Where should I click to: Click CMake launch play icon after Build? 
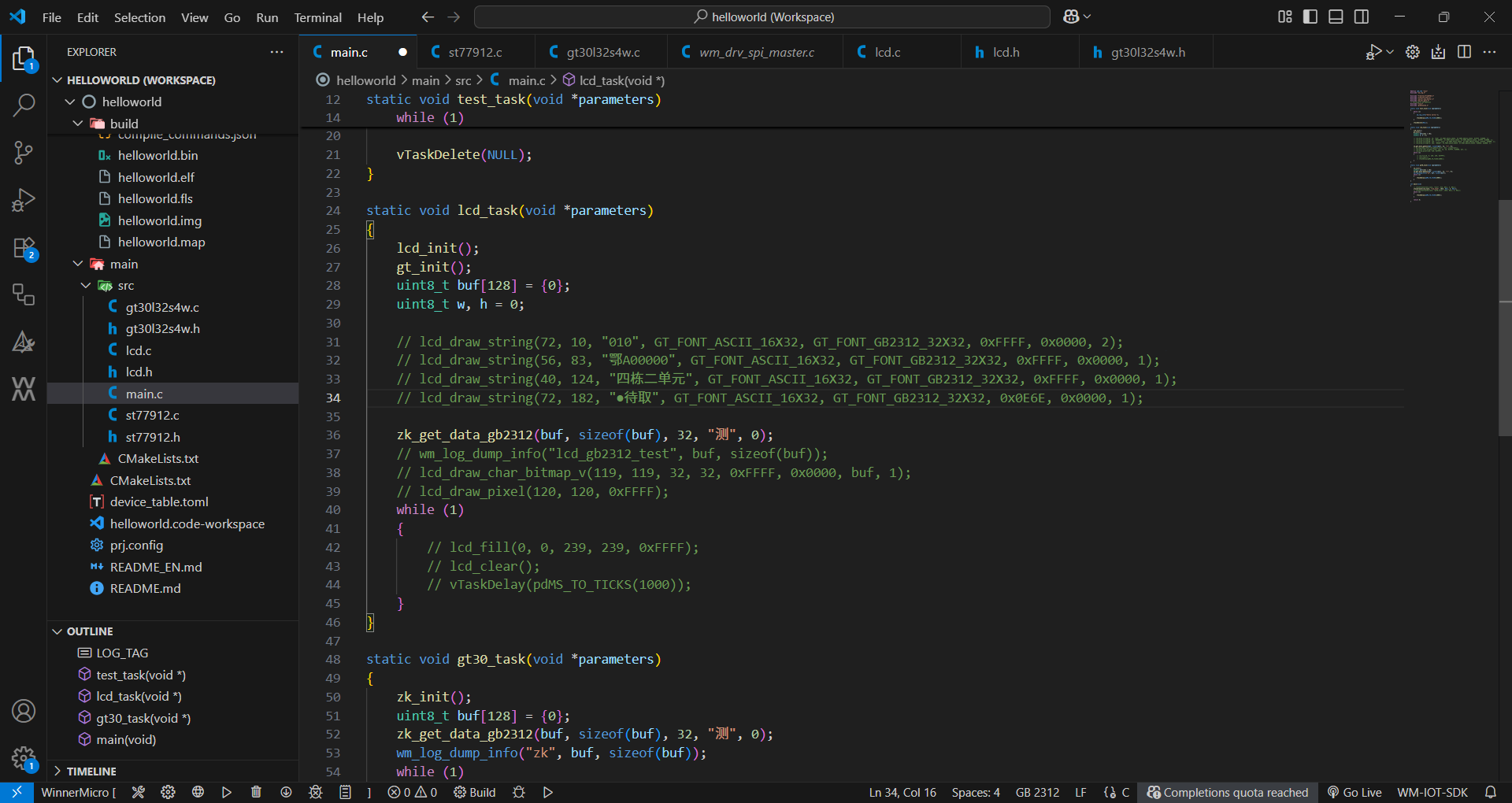coord(548,792)
